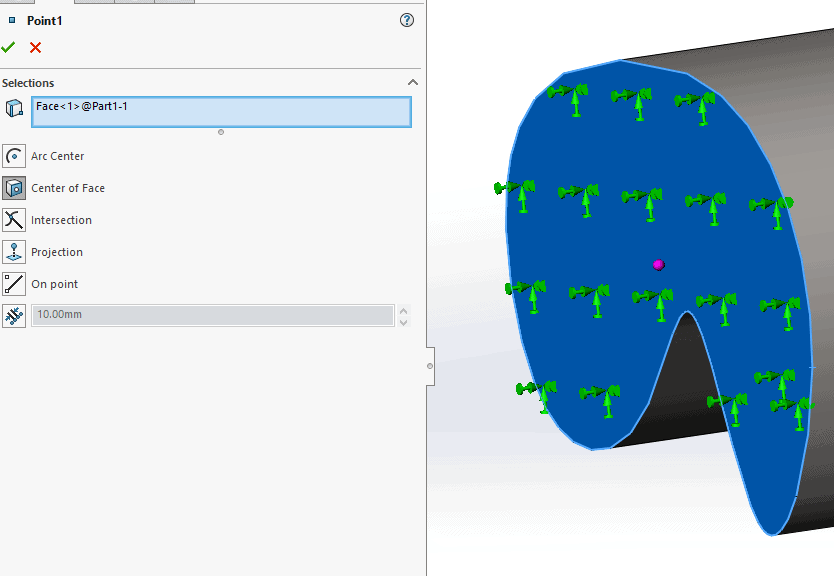
Task: Click the Face<1>@Part1-1 selection box
Action: (x=221, y=112)
